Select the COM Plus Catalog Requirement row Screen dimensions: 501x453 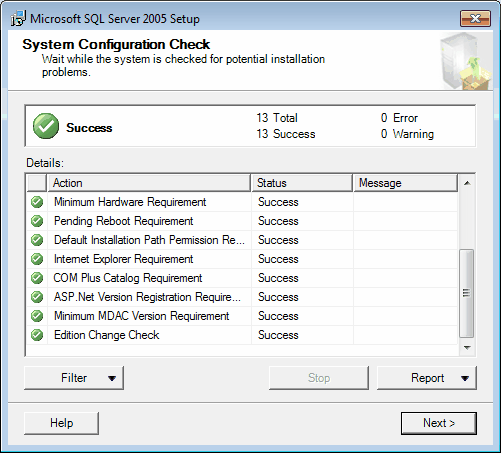242,278
